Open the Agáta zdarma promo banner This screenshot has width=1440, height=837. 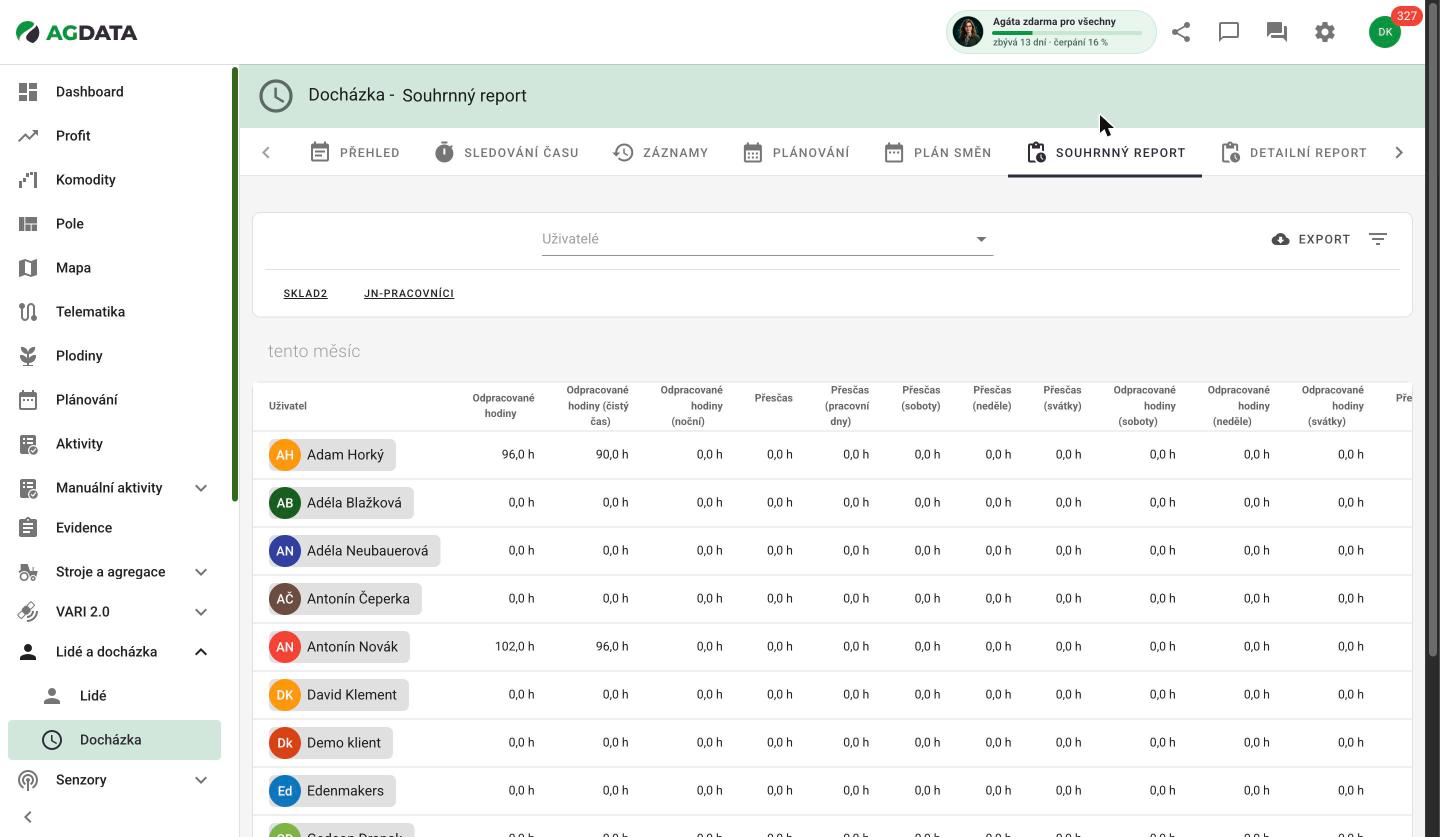pos(1051,32)
